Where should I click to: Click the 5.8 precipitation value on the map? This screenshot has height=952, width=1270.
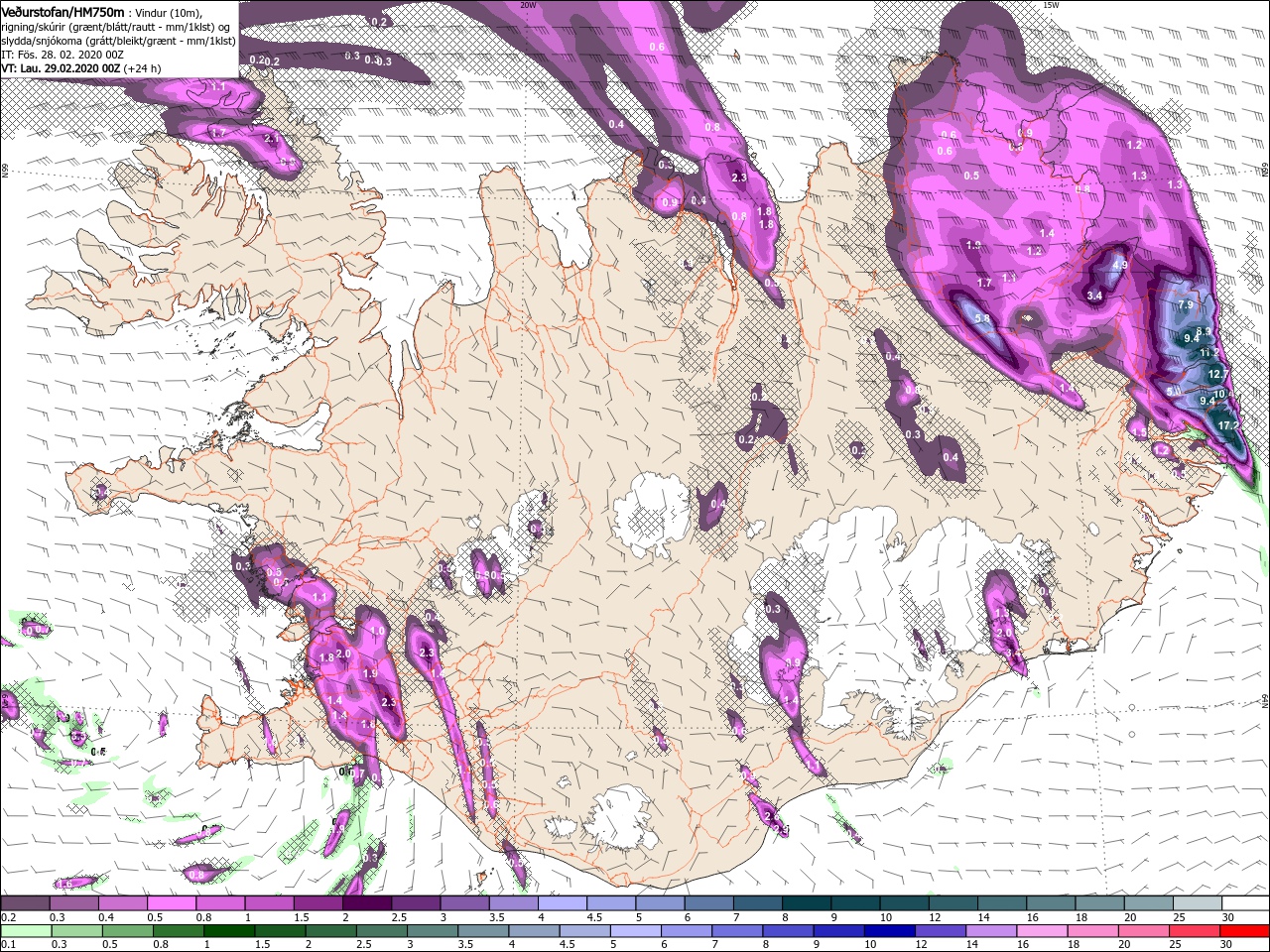pos(983,318)
